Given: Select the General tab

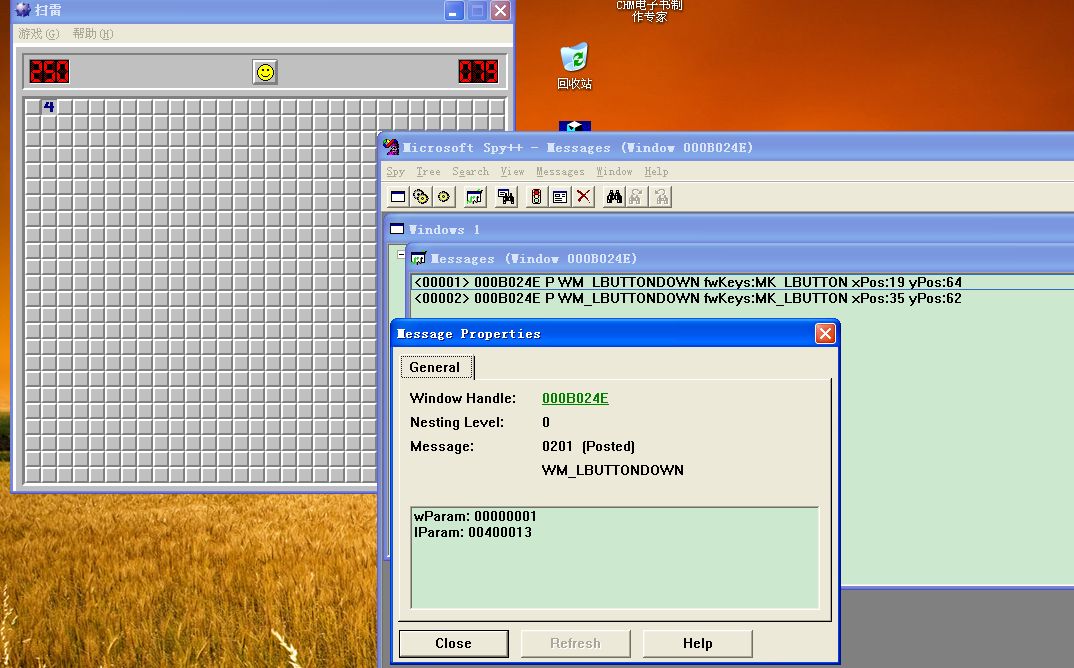Looking at the screenshot, I should point(435,367).
